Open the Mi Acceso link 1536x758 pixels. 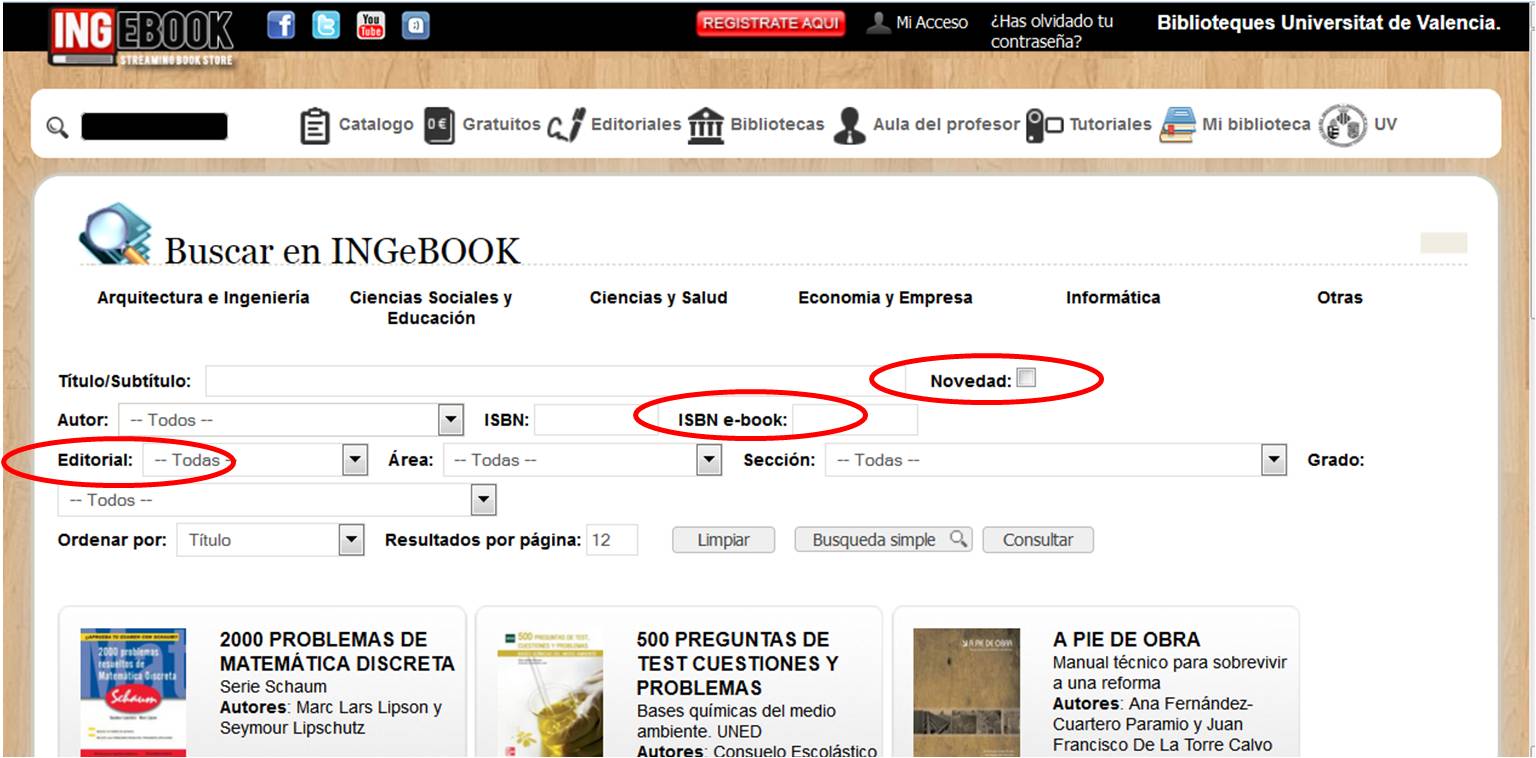coord(932,23)
